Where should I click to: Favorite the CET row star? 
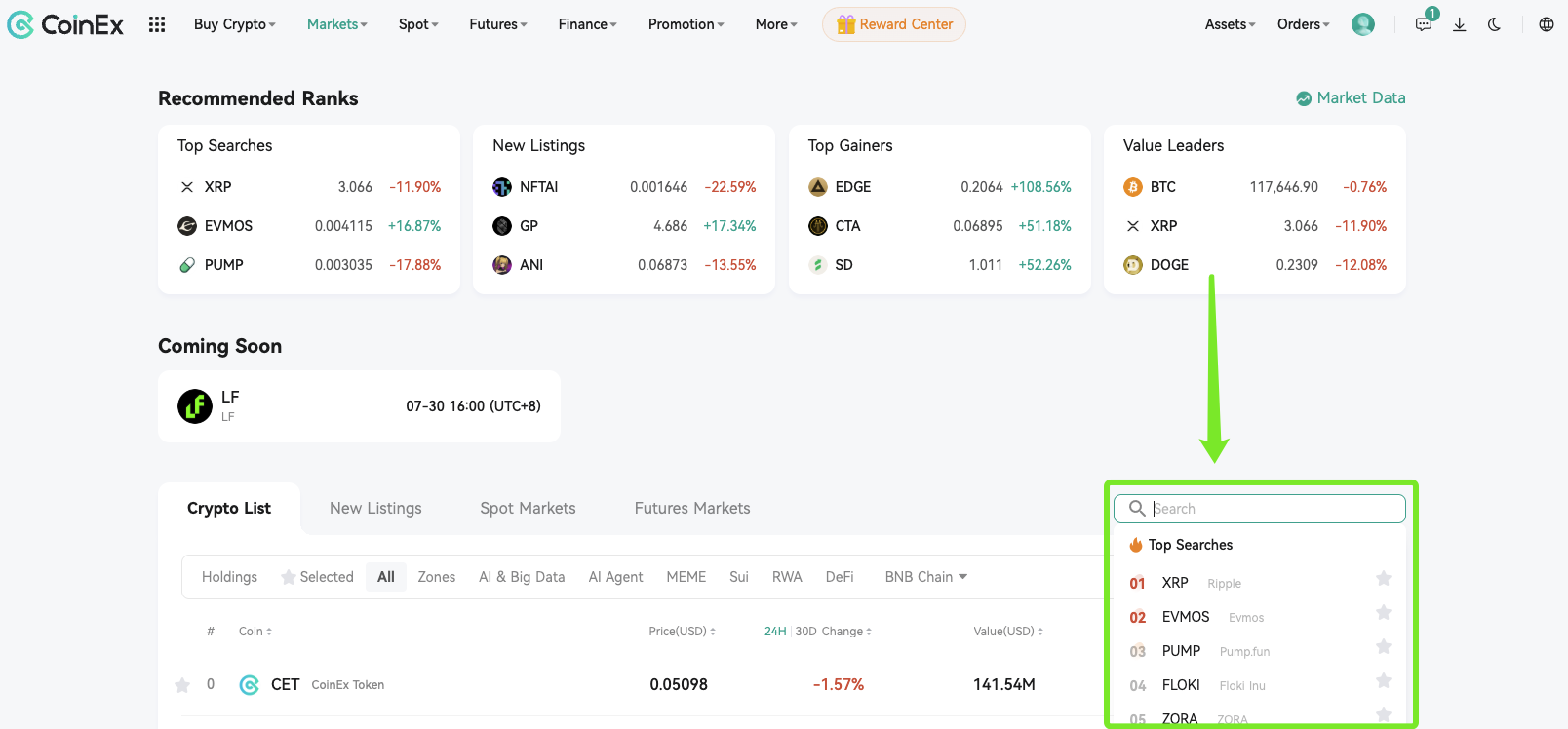182,685
